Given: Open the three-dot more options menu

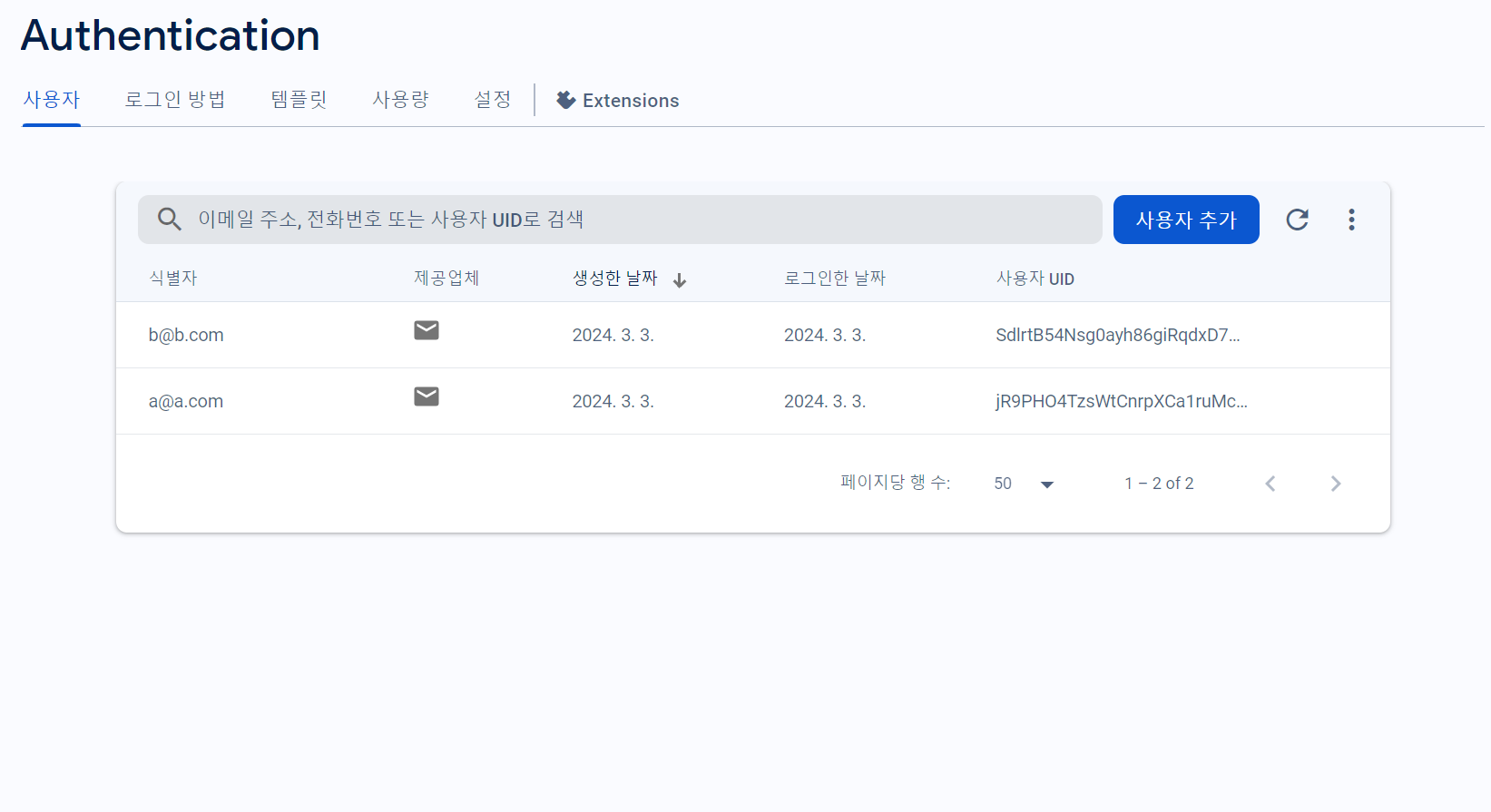Looking at the screenshot, I should click(1351, 220).
